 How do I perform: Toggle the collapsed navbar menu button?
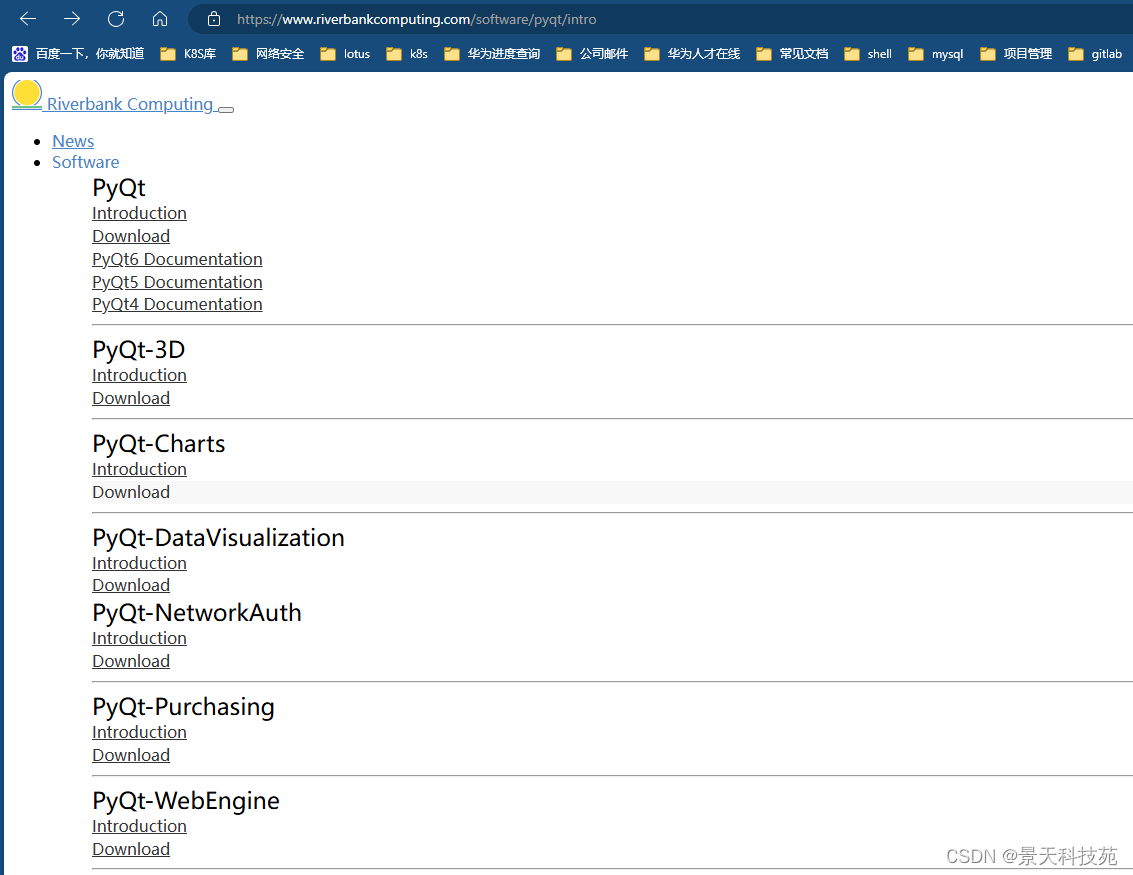[x=226, y=110]
